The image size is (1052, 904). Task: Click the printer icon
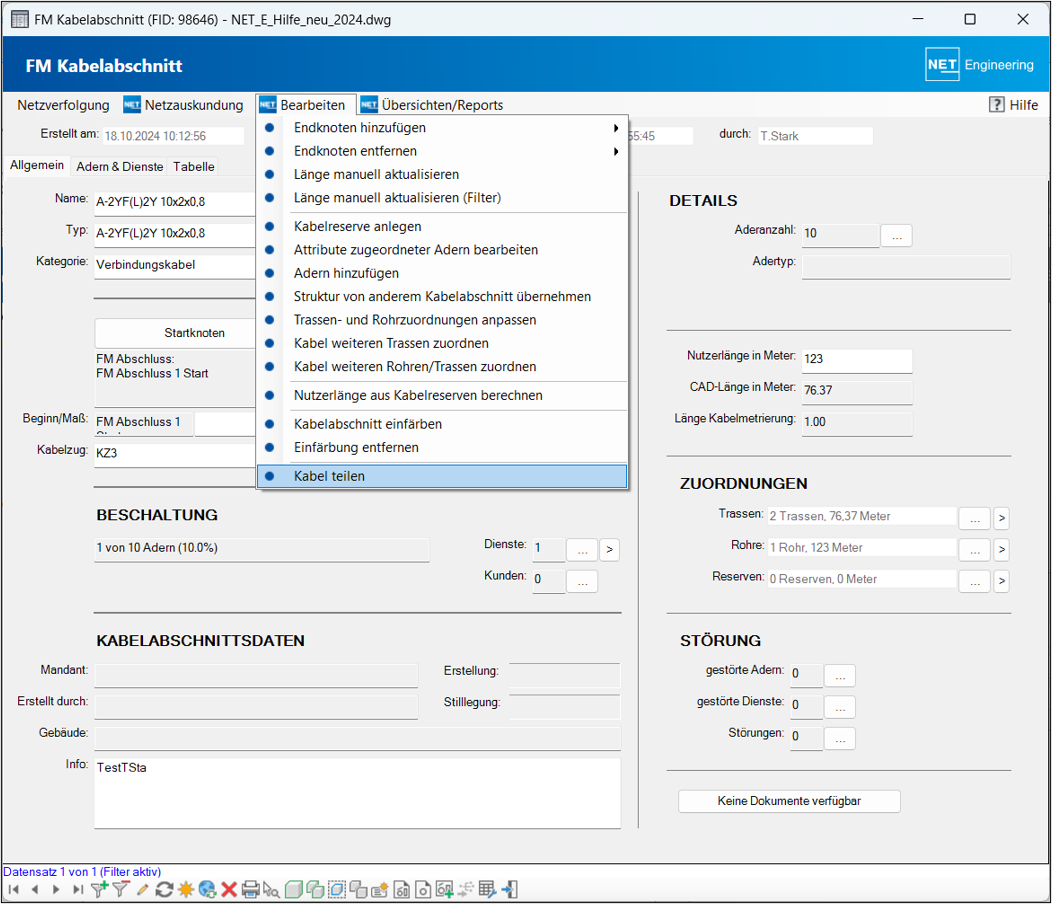[250, 890]
